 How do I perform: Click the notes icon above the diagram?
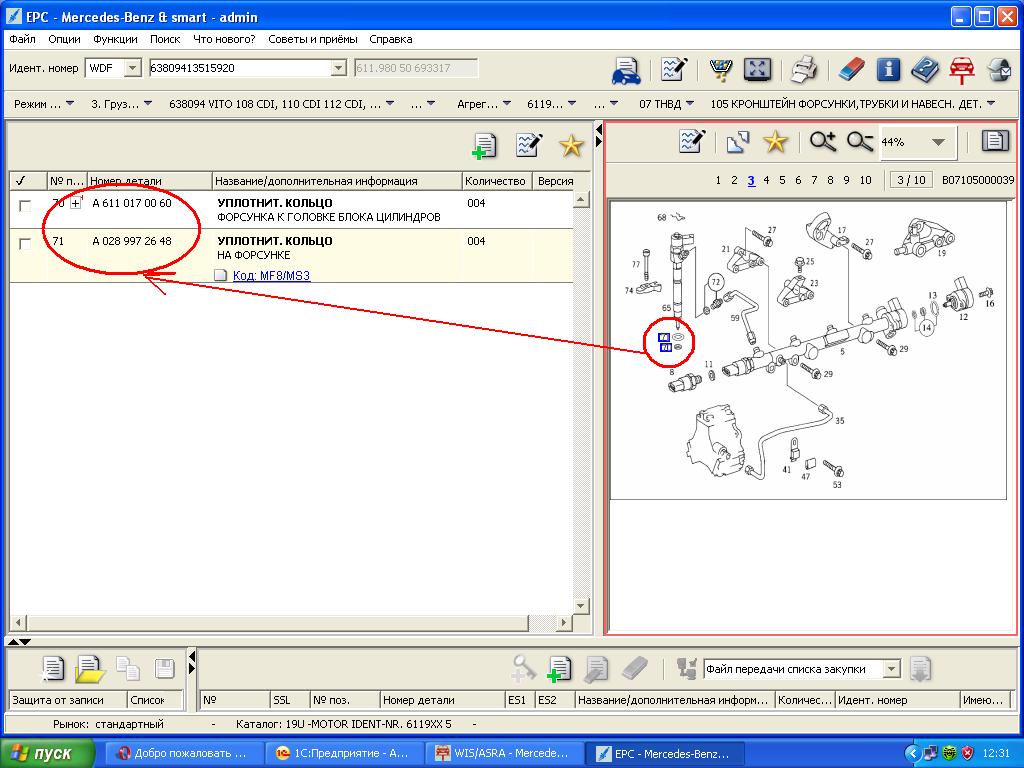point(692,142)
